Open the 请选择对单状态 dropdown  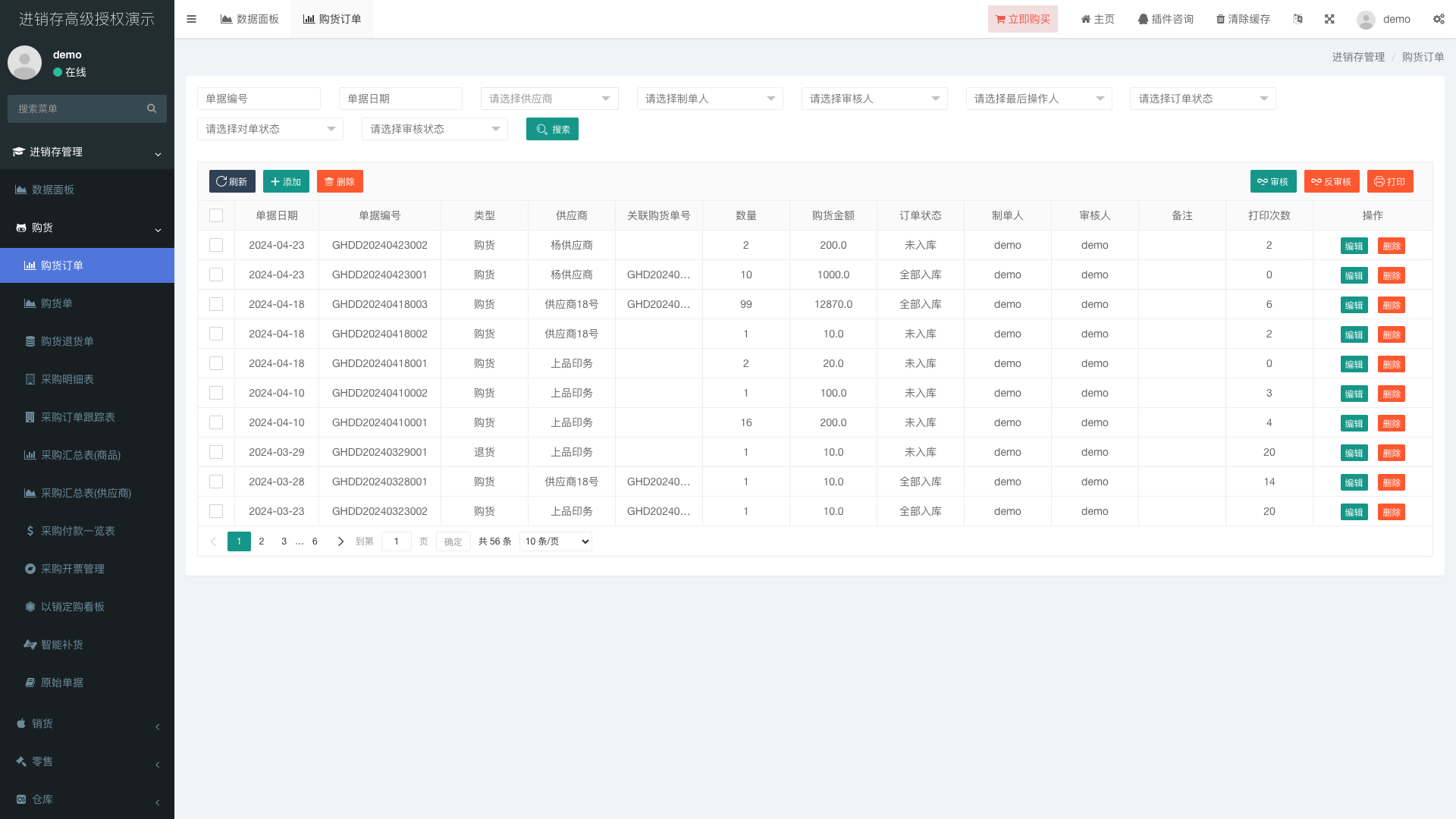click(x=270, y=129)
